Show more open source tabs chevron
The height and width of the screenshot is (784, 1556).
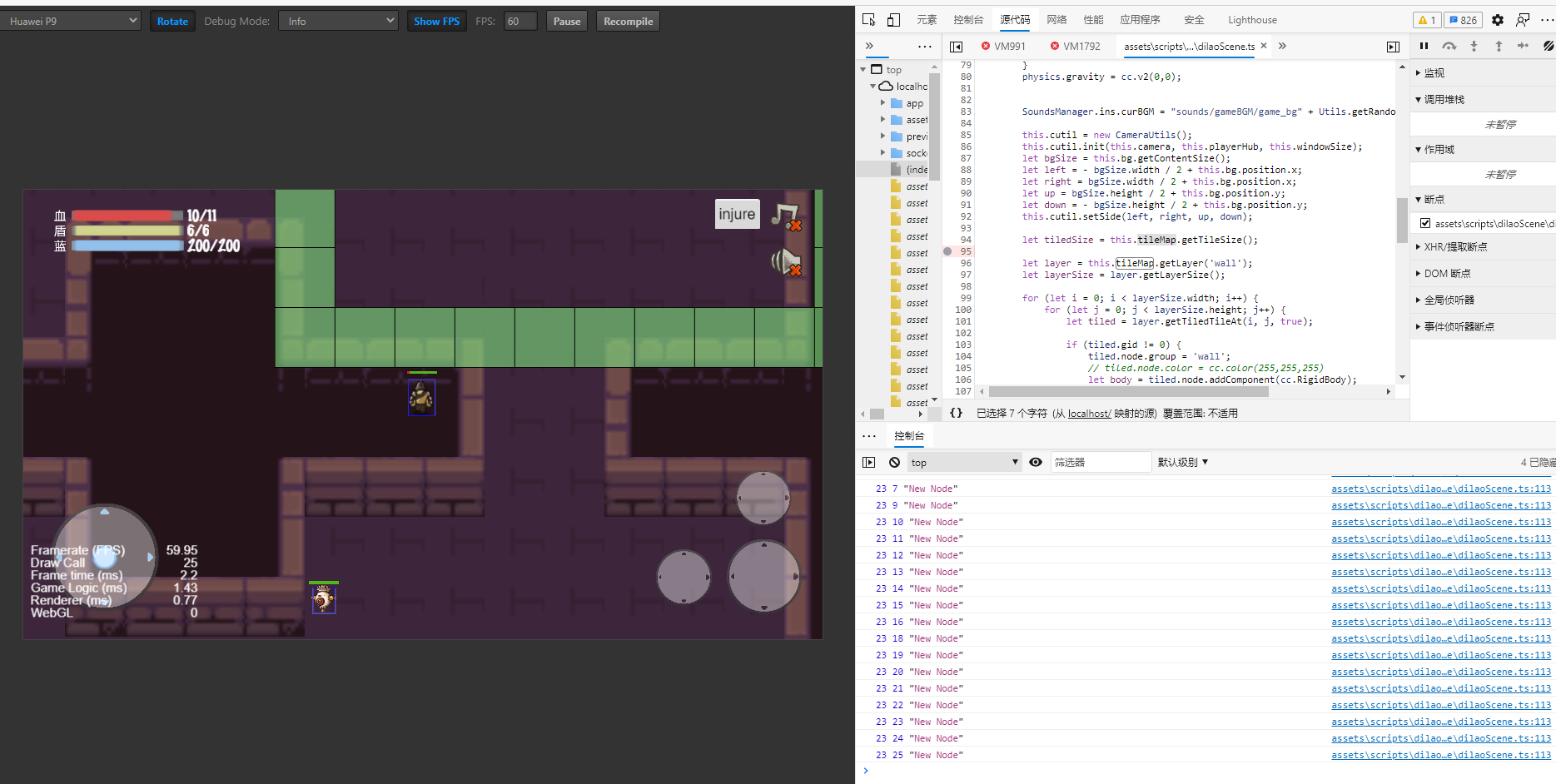[x=1282, y=46]
